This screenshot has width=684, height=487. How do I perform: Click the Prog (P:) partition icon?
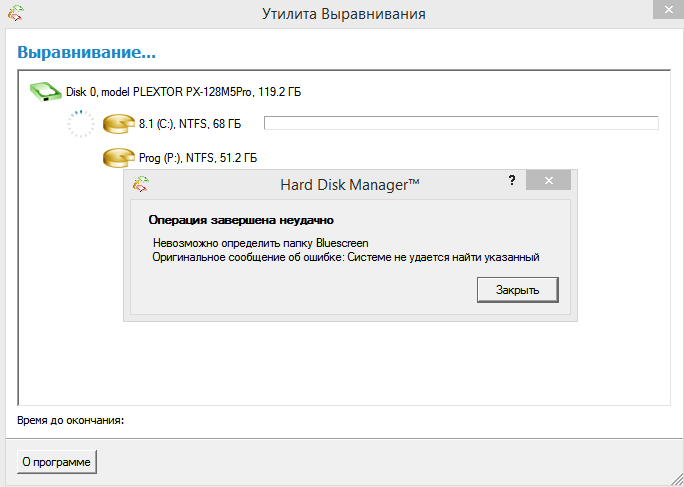[x=118, y=158]
